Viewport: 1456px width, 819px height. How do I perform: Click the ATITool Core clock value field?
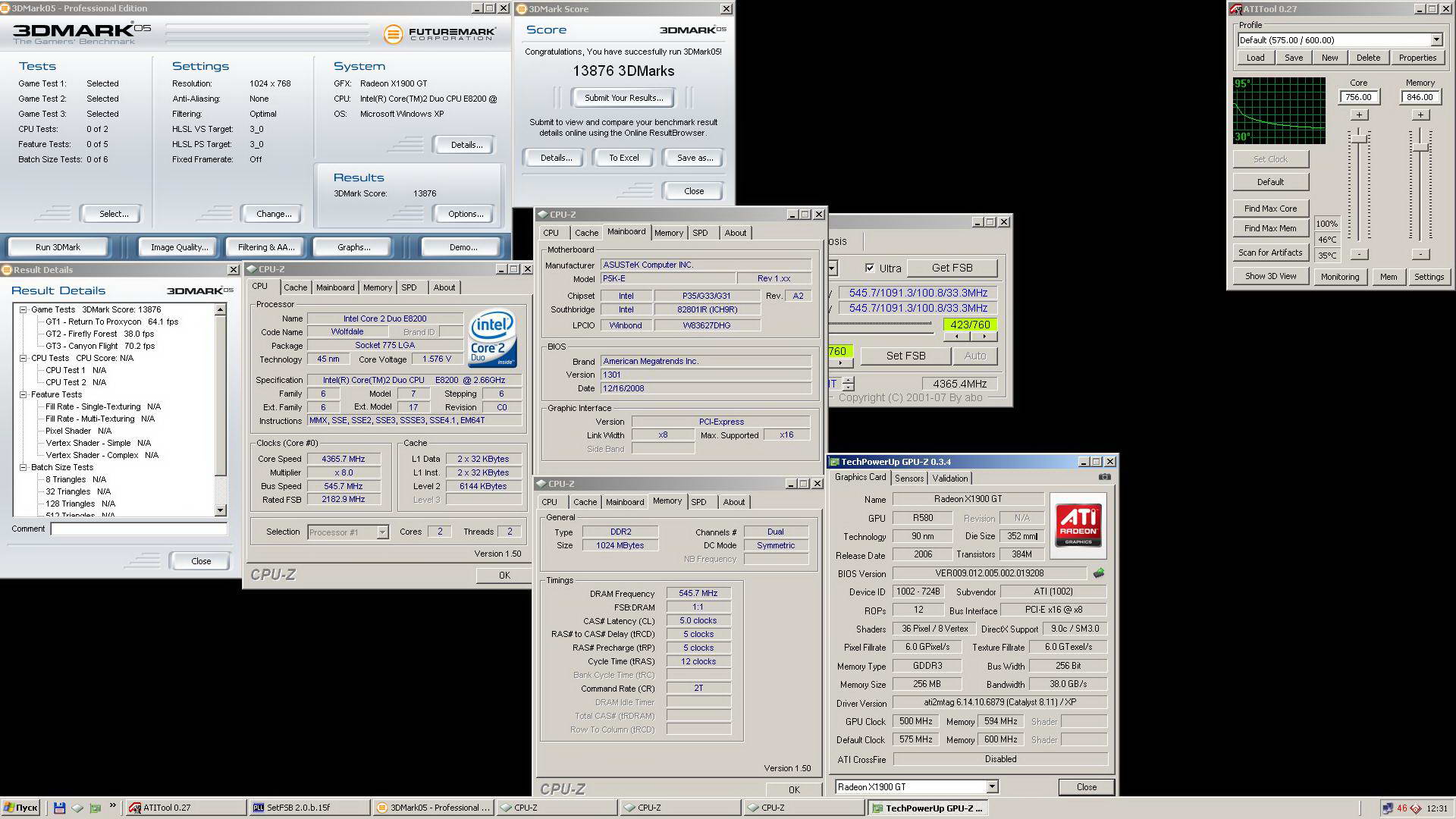[x=1358, y=97]
